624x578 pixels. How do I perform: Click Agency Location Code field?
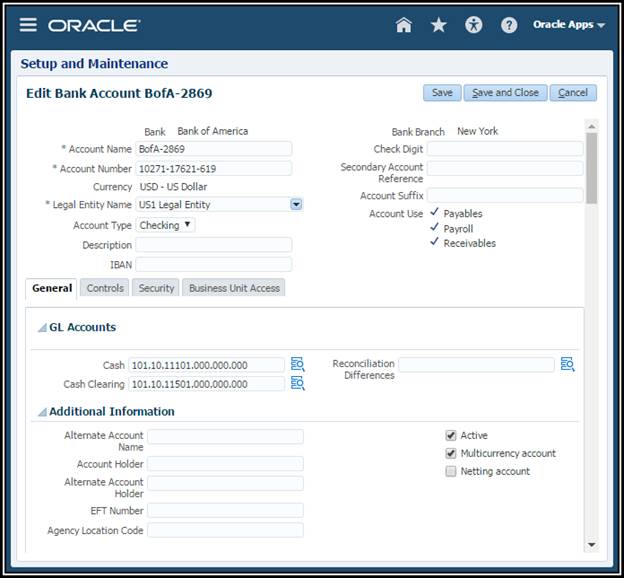(x=225, y=530)
